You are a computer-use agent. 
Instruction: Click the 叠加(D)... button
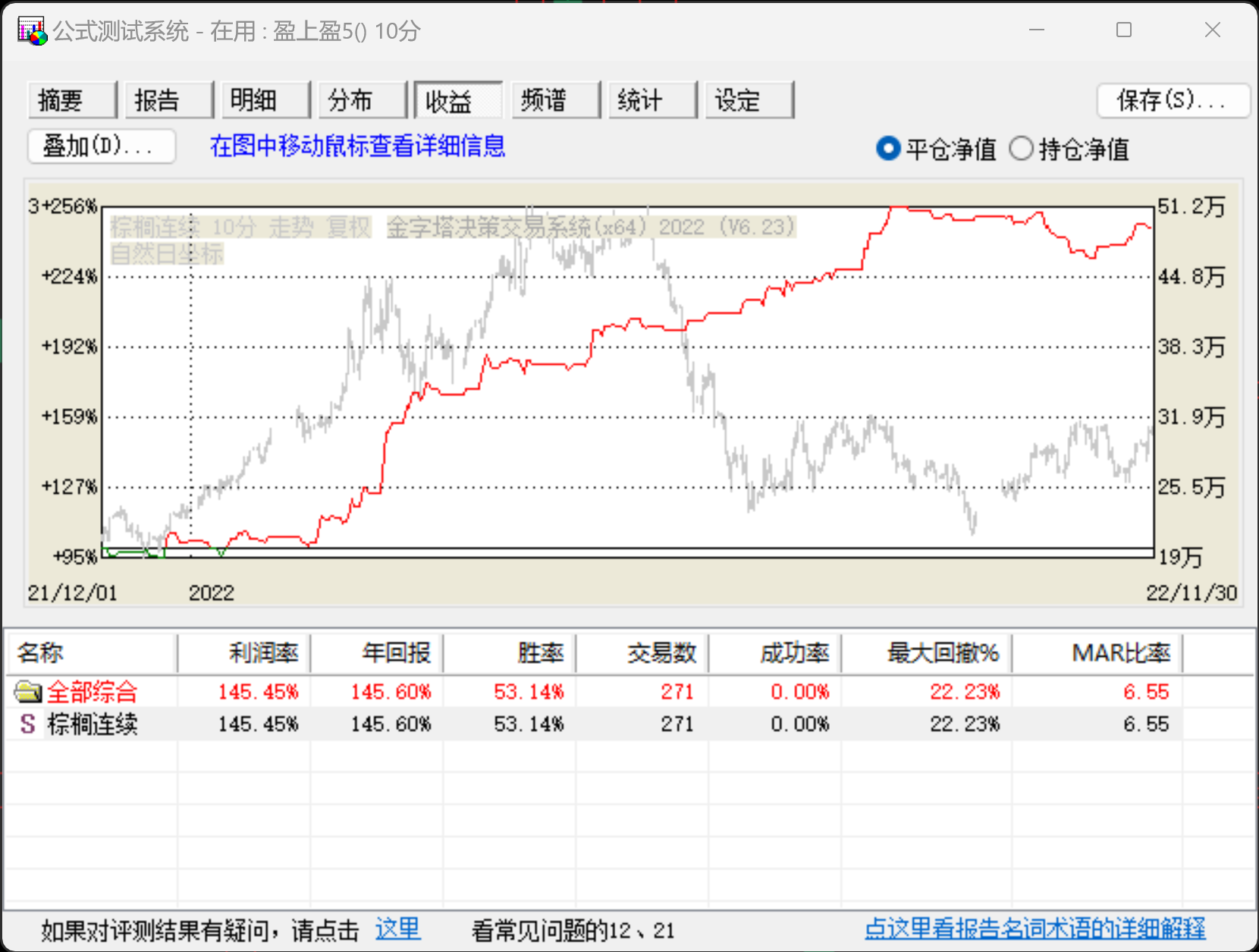point(102,146)
